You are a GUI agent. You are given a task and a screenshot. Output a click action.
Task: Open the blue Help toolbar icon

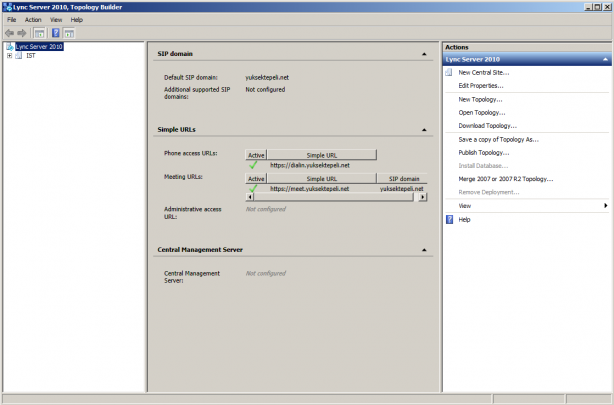pyautogui.click(x=56, y=33)
